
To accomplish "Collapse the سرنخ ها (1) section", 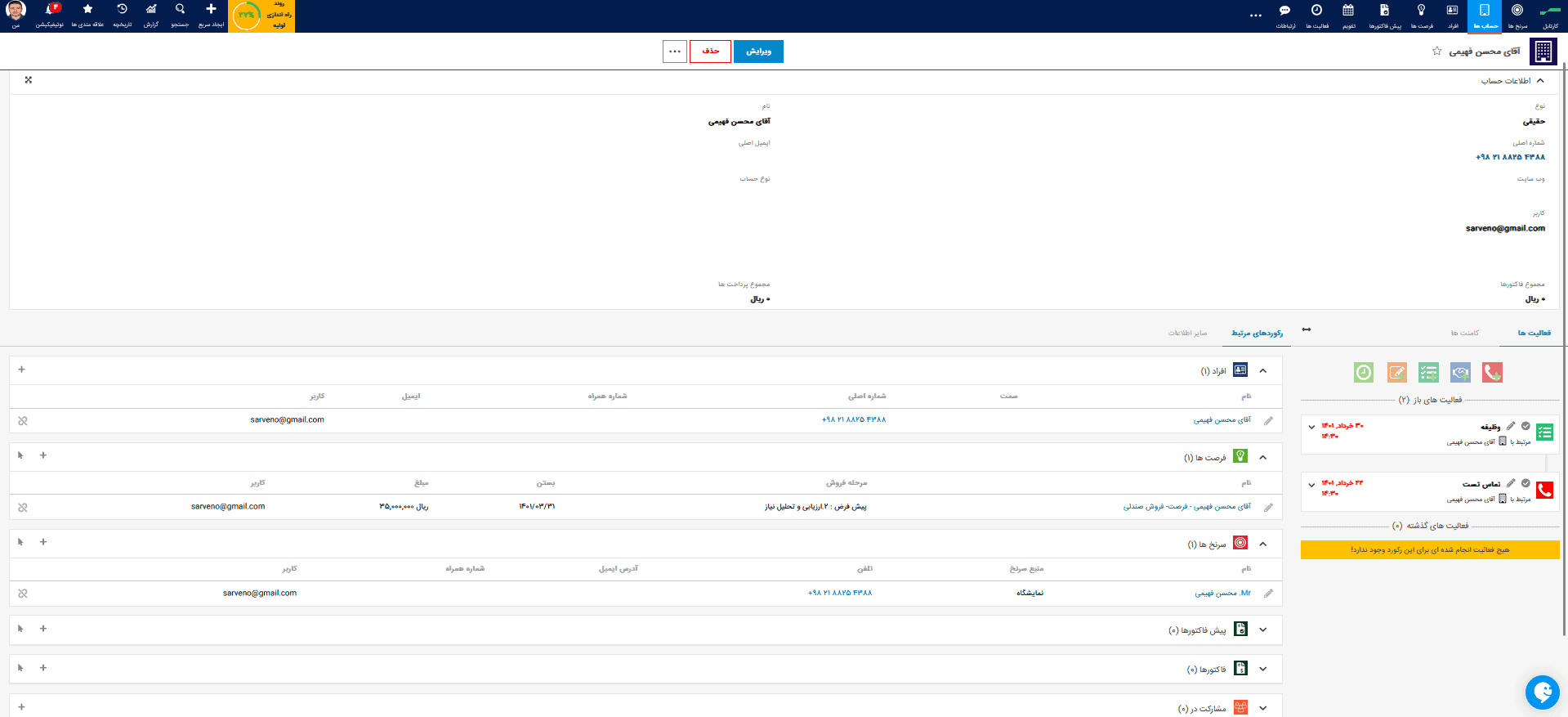I will coord(1263,544).
